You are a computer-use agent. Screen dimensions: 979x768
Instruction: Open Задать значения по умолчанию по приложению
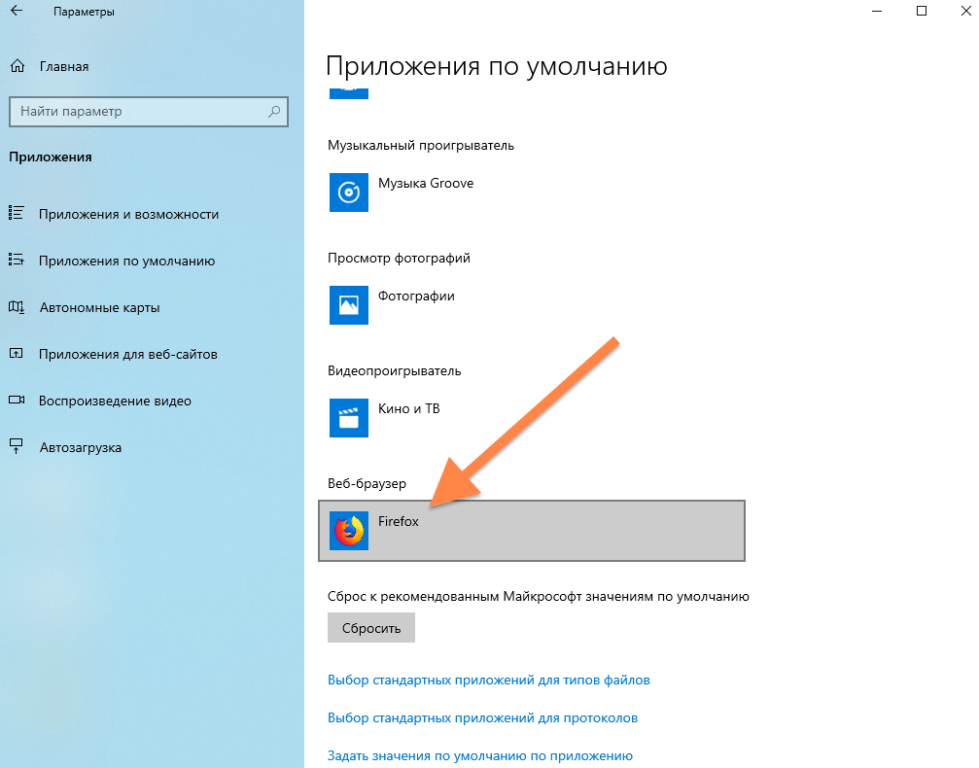point(480,756)
